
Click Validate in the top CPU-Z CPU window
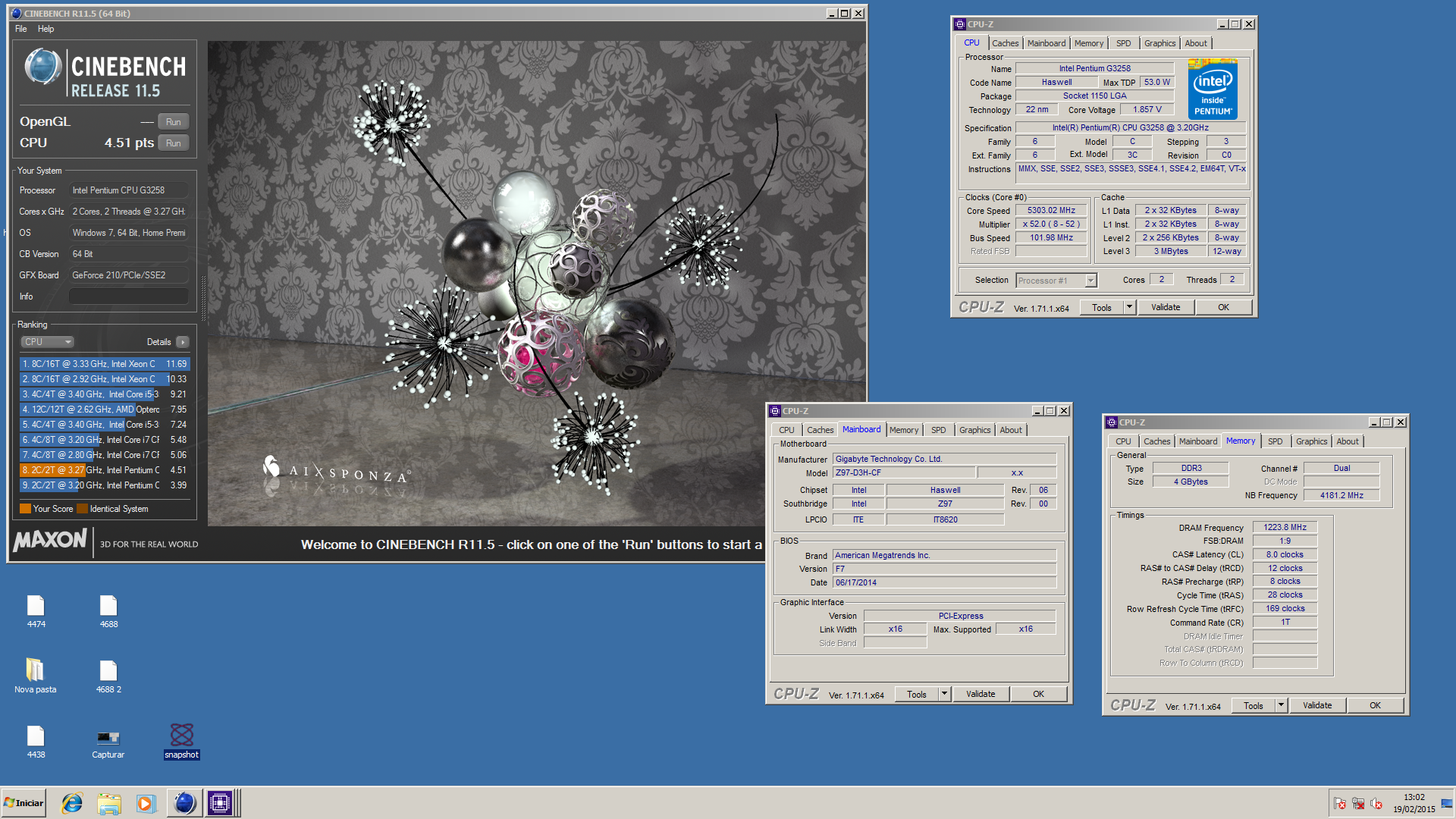[x=1166, y=308]
